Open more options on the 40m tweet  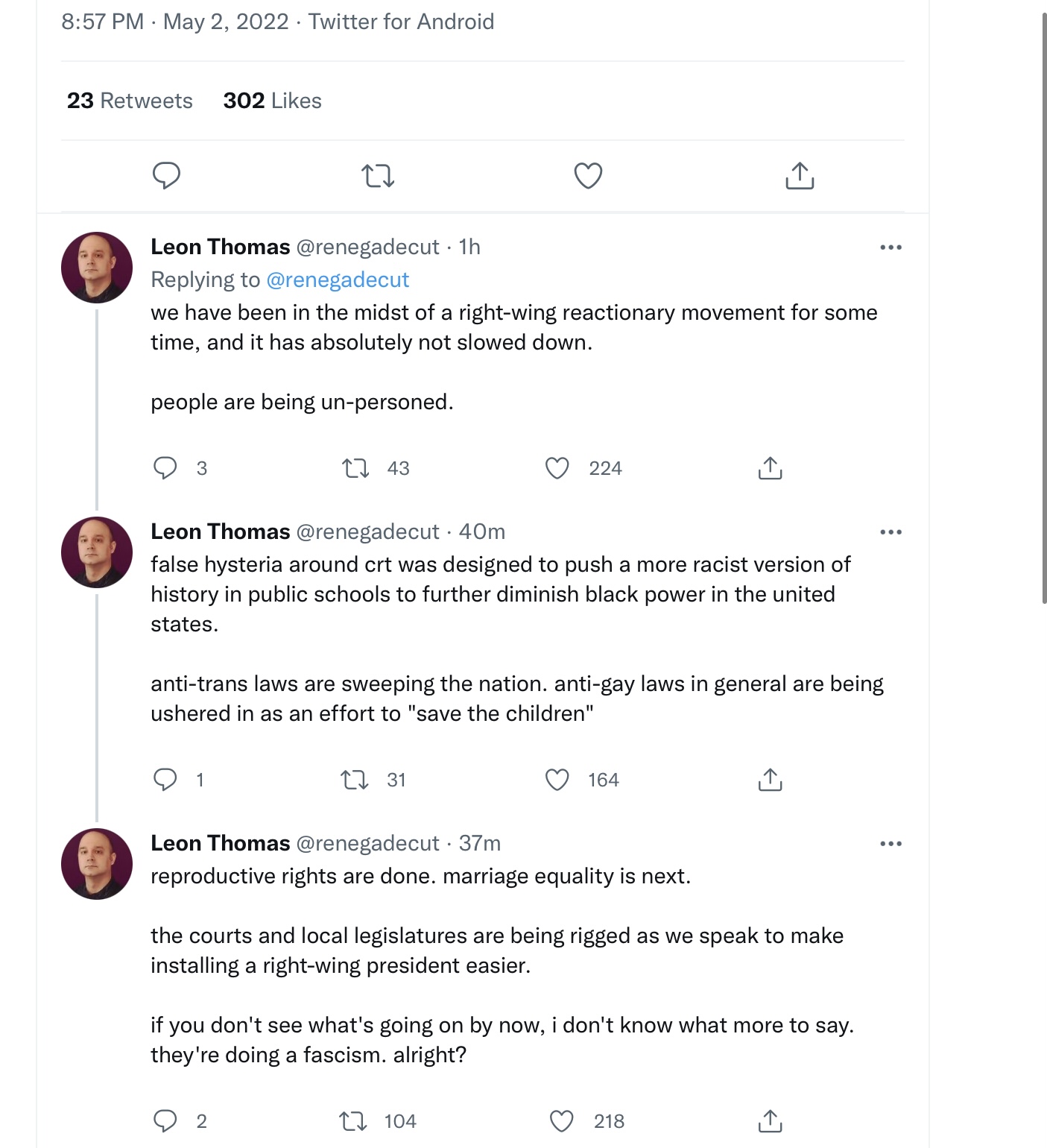click(891, 532)
